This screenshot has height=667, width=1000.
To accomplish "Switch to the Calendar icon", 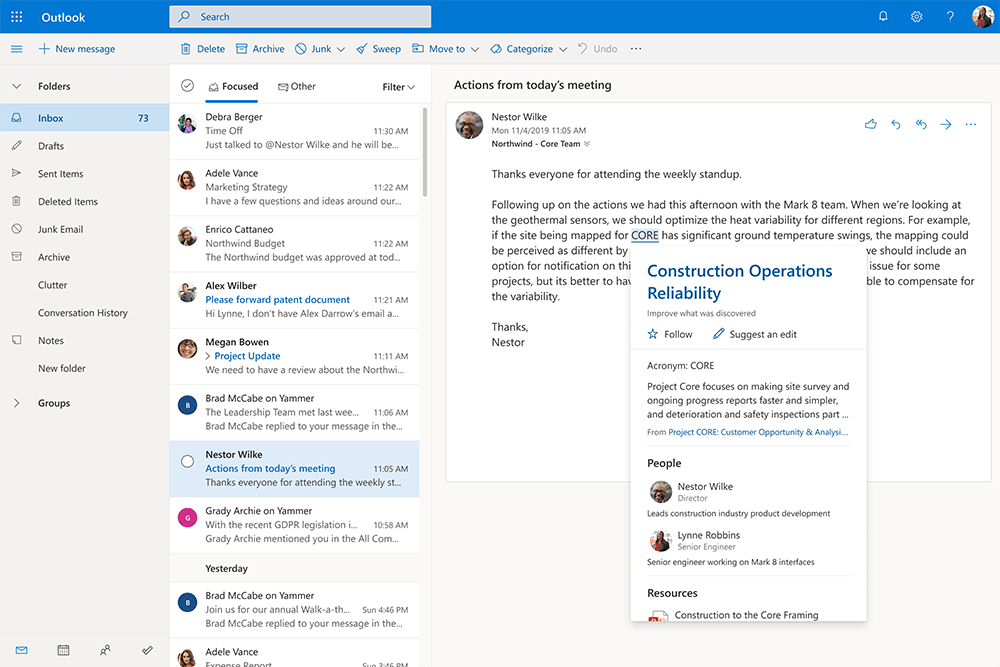I will point(63,650).
